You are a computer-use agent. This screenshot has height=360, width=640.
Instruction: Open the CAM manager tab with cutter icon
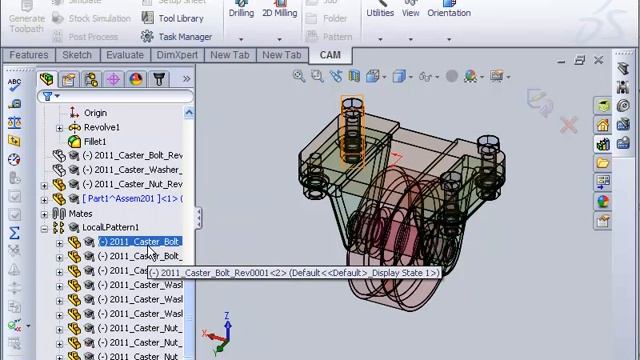(159, 79)
